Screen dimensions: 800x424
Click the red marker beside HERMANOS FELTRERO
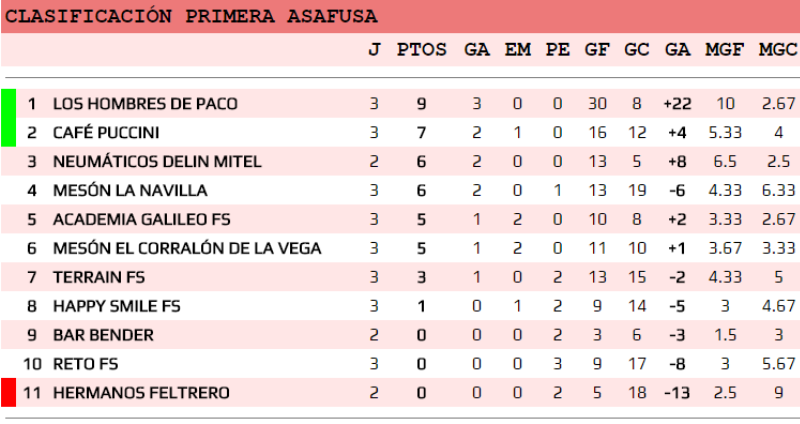click(8, 393)
